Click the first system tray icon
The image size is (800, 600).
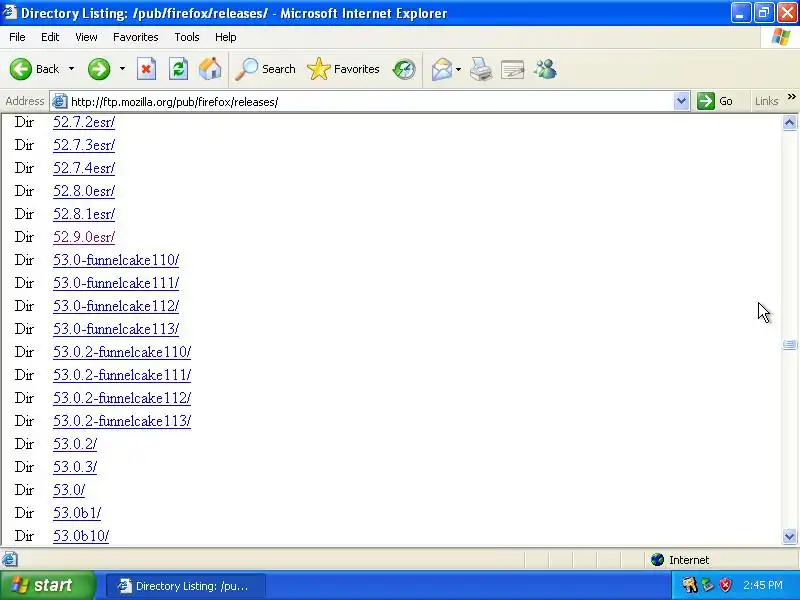click(690, 585)
